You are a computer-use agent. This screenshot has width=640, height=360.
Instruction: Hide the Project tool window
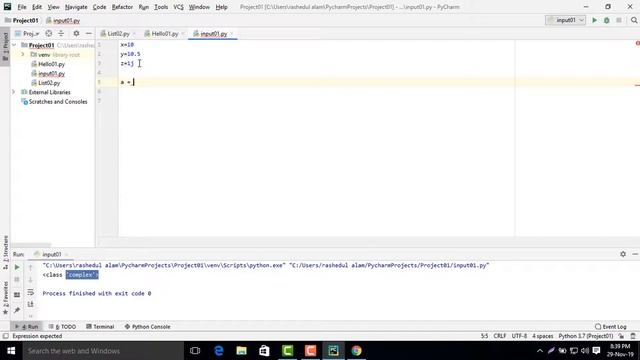coord(89,33)
